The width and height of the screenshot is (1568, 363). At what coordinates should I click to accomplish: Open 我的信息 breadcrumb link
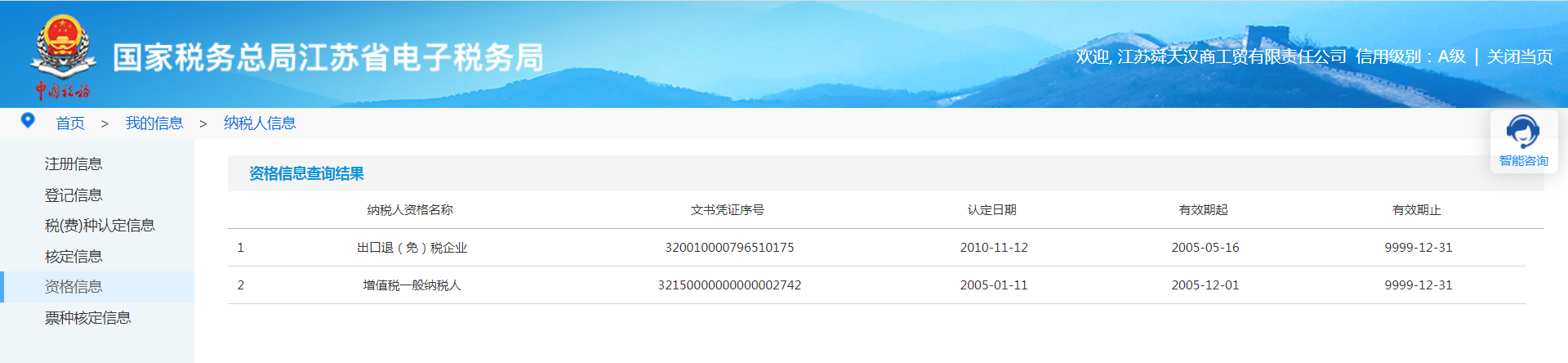coord(154,123)
